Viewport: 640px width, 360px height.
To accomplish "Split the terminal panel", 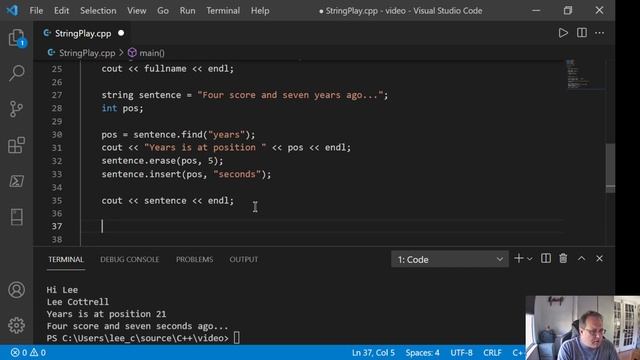I will pyautogui.click(x=546, y=258).
